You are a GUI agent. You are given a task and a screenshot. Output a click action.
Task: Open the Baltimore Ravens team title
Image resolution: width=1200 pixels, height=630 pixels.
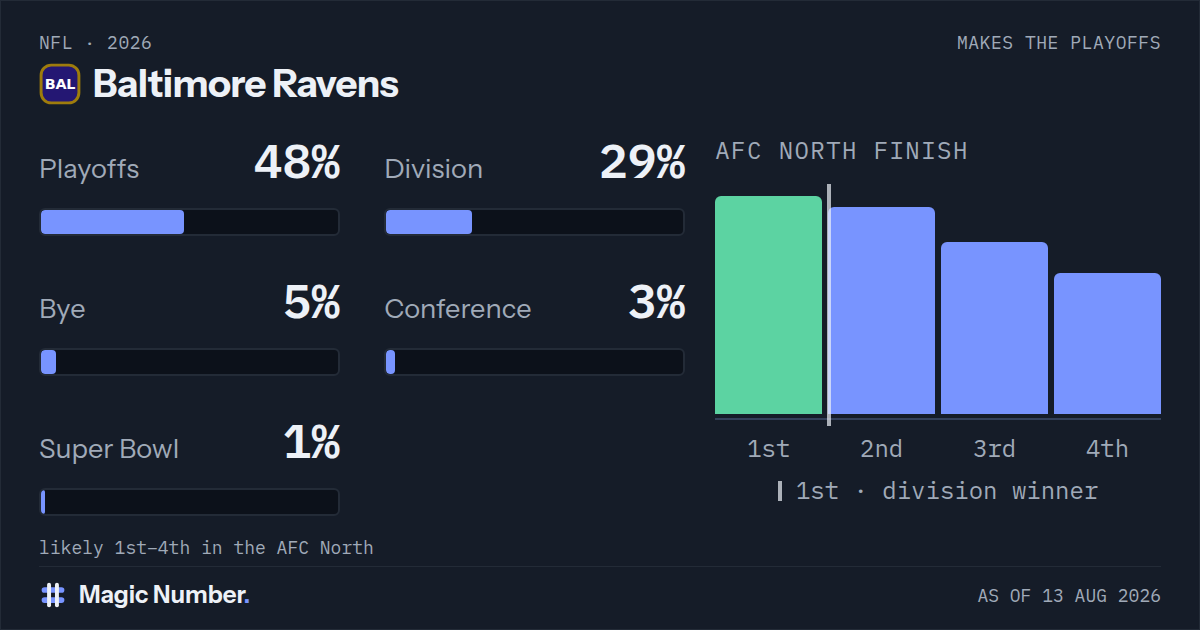246,84
